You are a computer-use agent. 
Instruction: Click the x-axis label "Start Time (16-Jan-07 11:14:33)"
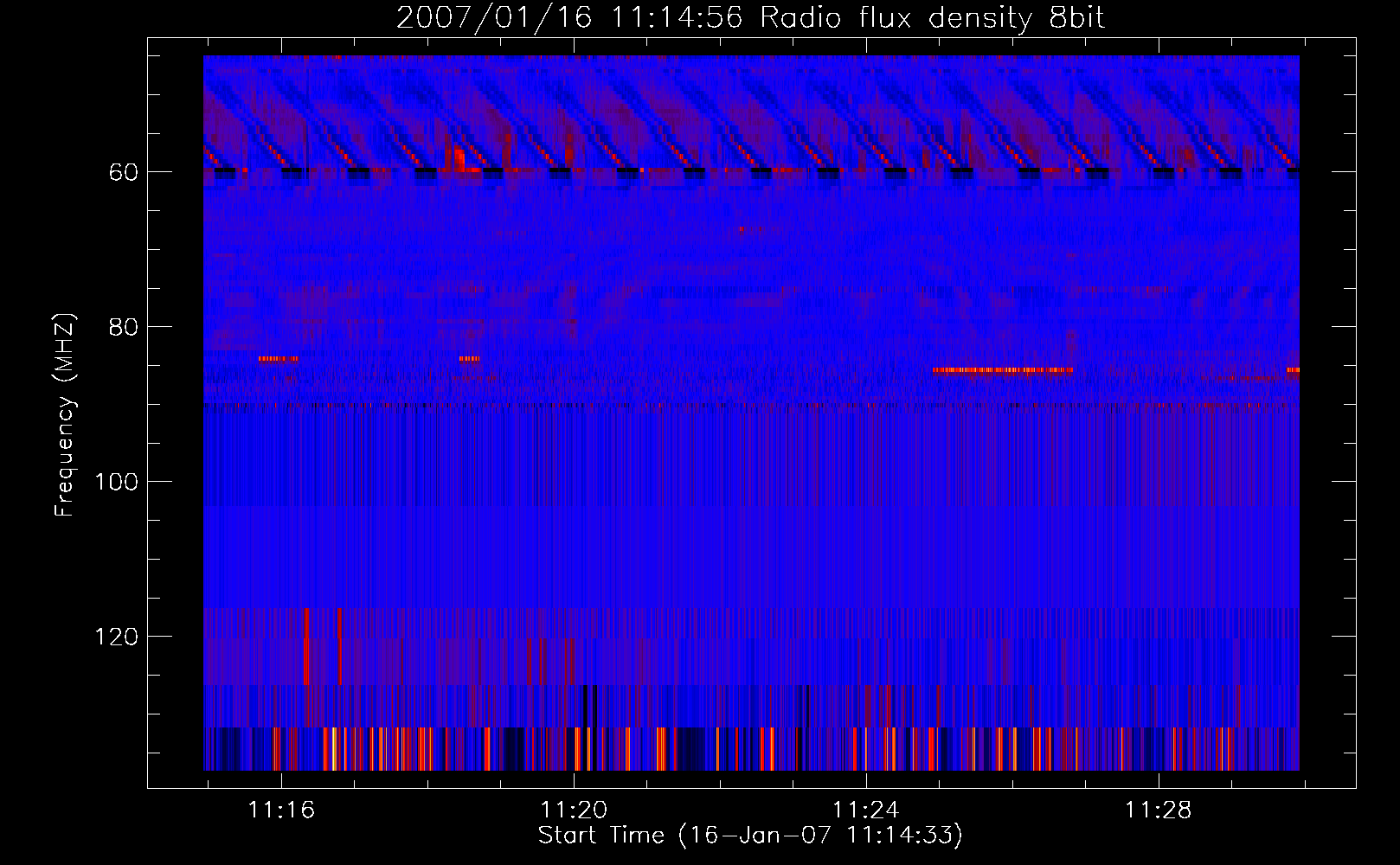click(750, 836)
